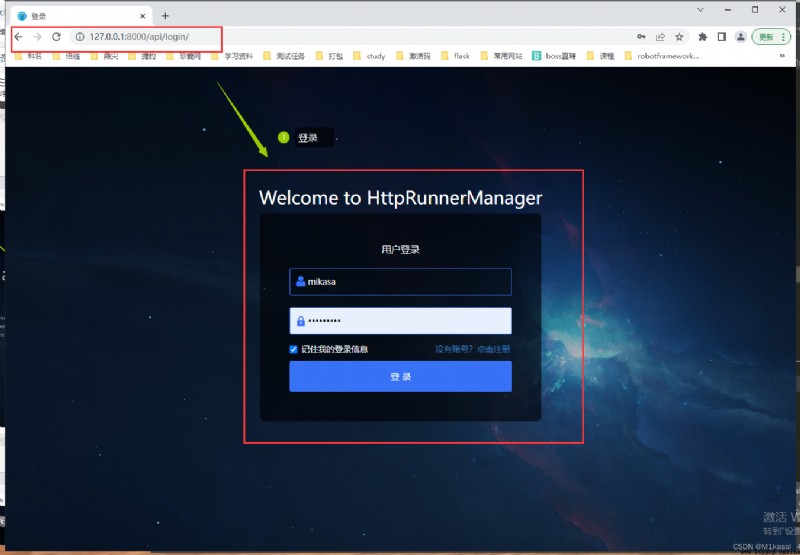The height and width of the screenshot is (555, 800).
Task: Toggle the browser side panel icon
Action: tap(721, 37)
